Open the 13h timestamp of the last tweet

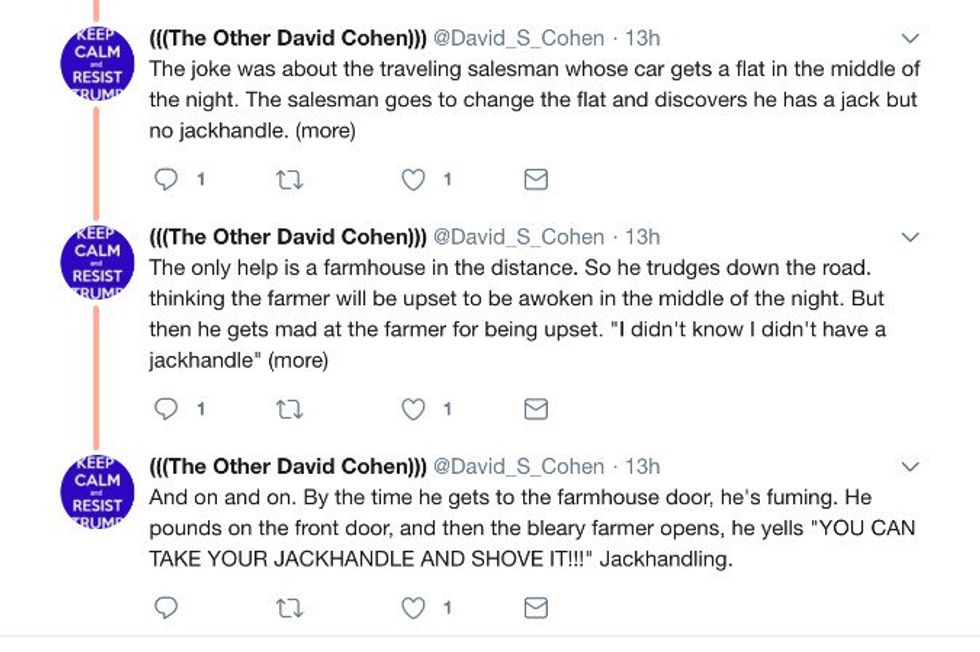642,467
